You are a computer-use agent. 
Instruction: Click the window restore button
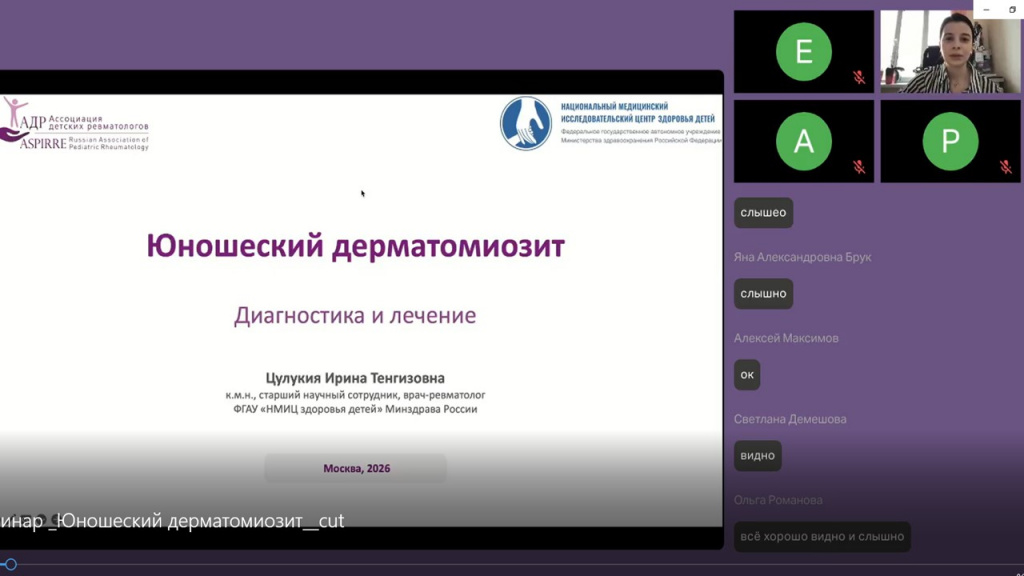point(1012,9)
